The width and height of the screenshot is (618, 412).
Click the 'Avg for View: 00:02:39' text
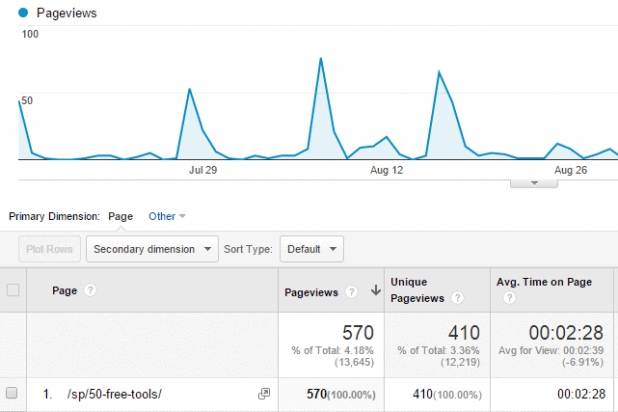(551, 350)
